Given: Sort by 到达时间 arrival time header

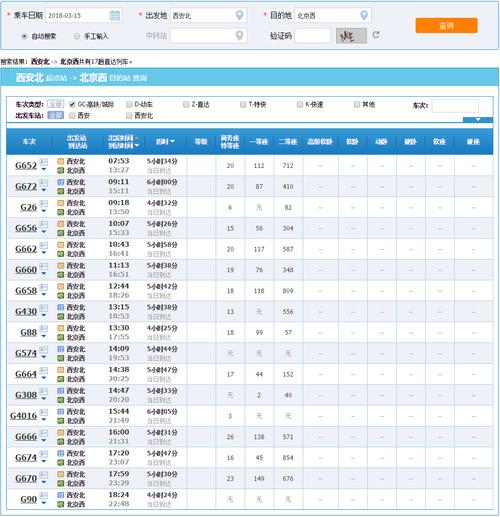Looking at the screenshot, I should click(x=123, y=146).
